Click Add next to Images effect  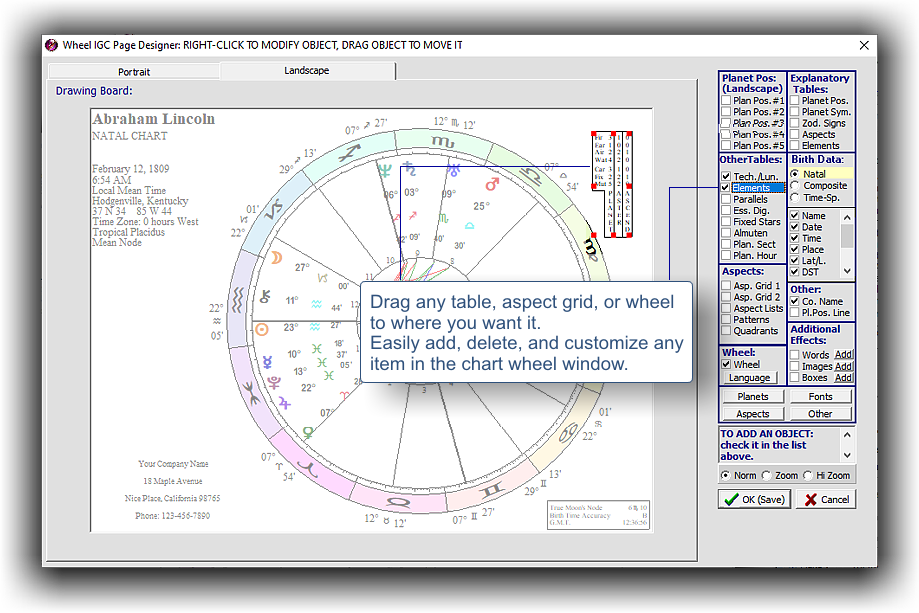point(843,366)
